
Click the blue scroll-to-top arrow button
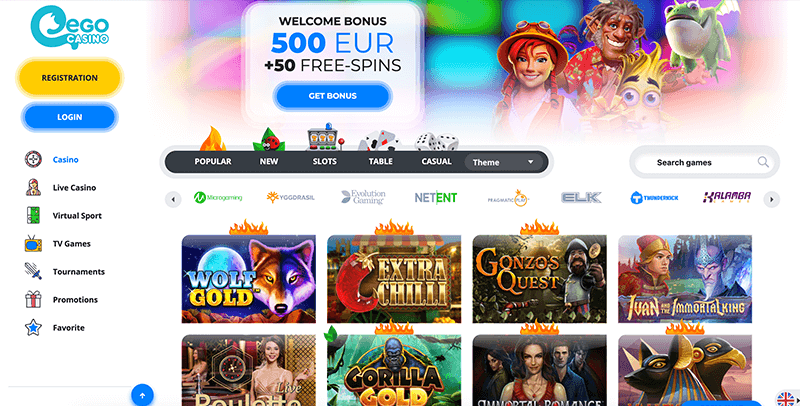[x=142, y=395]
